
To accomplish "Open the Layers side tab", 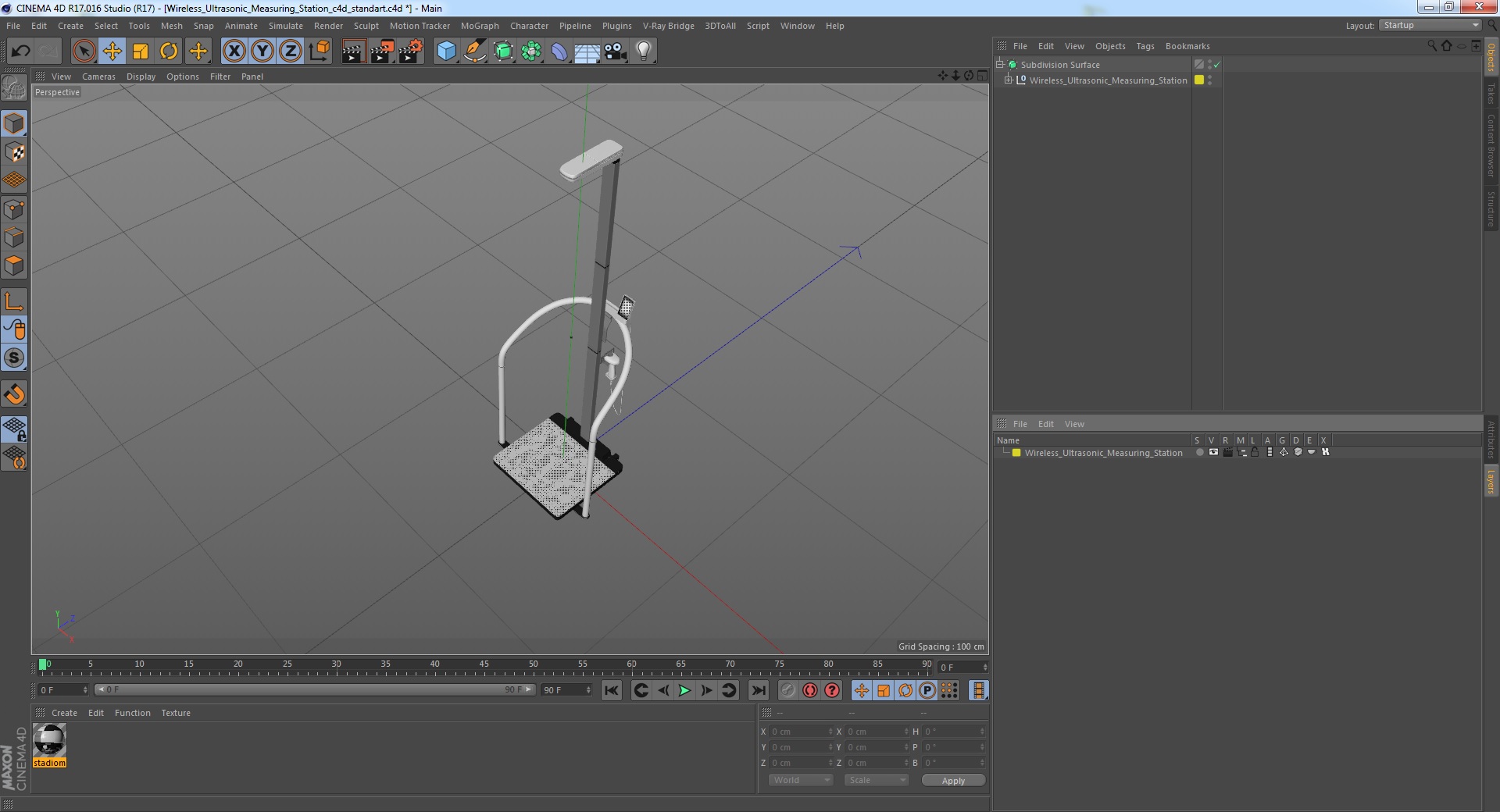I will [1491, 481].
